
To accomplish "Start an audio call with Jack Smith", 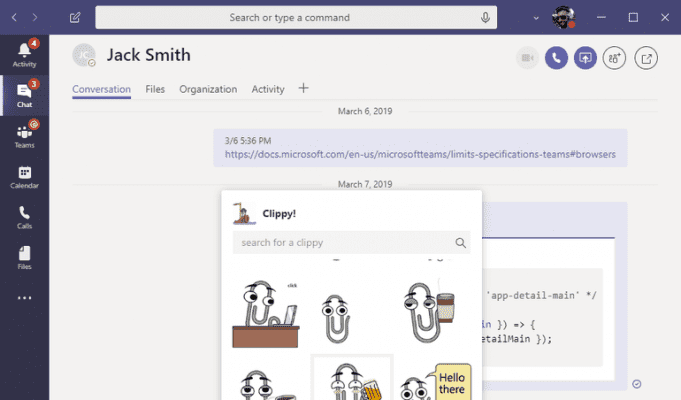I will coord(556,58).
